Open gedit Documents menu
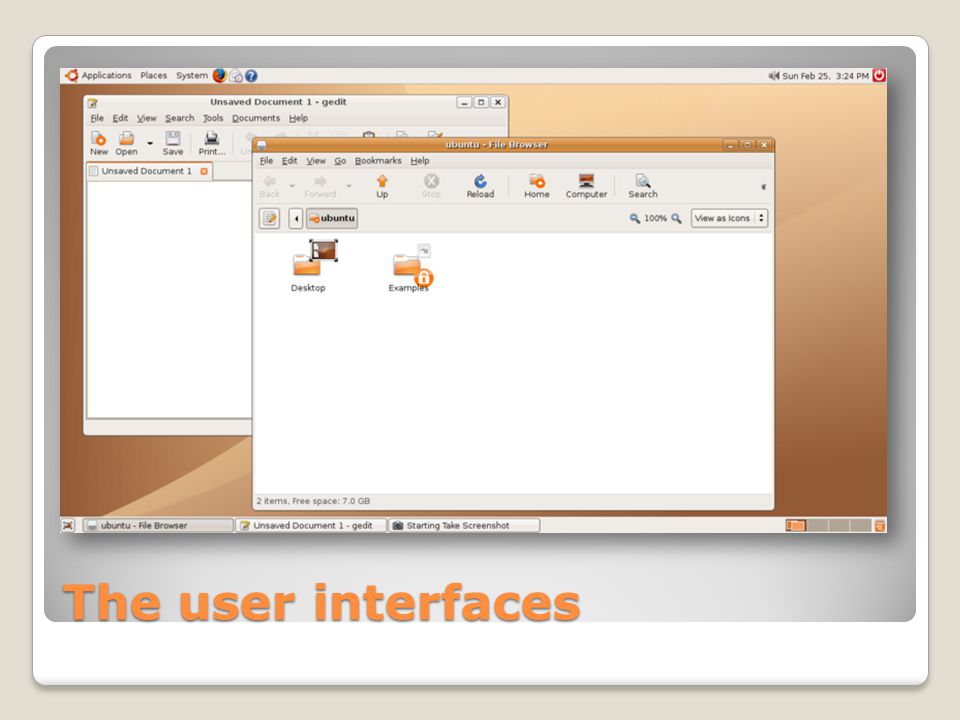This screenshot has width=960, height=720. click(x=256, y=118)
